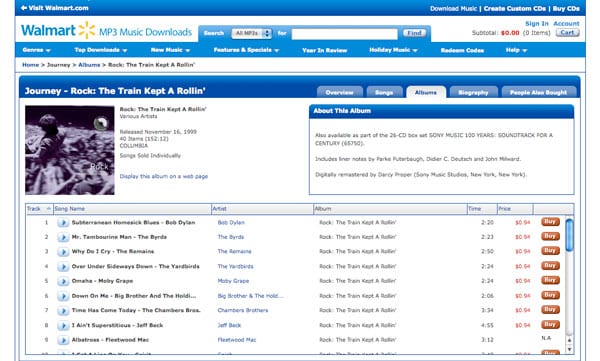Open Download Music link
Screen dimensions: 600x361
(x=453, y=8)
